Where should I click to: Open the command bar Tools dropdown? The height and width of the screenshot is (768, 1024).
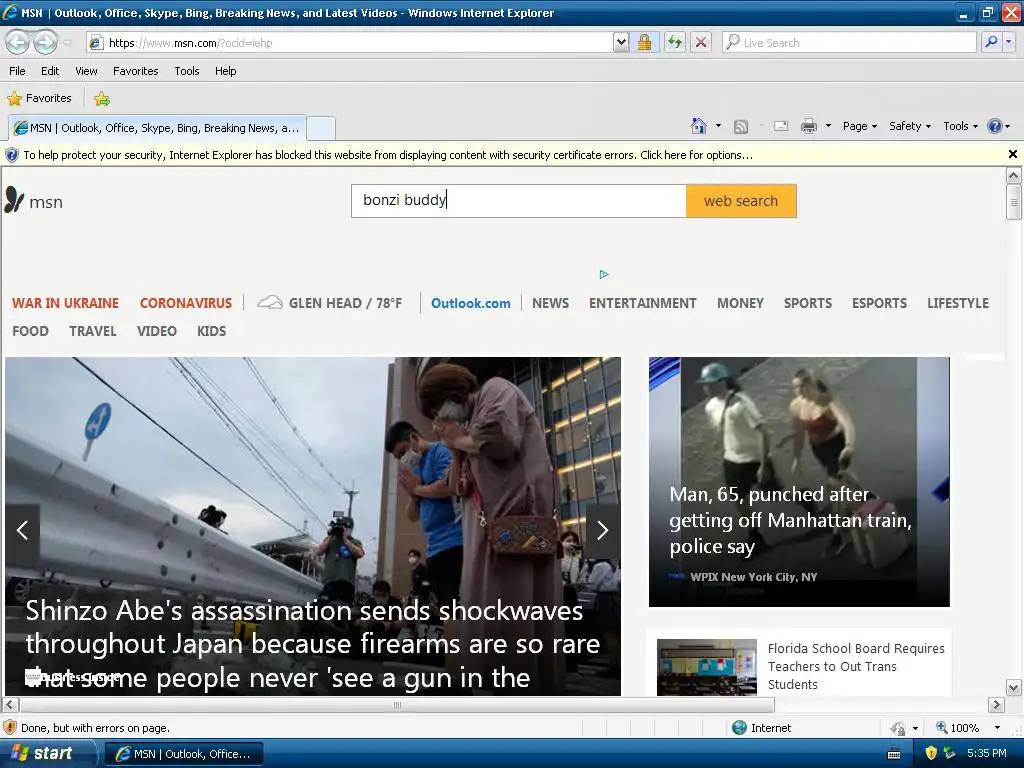click(x=960, y=126)
